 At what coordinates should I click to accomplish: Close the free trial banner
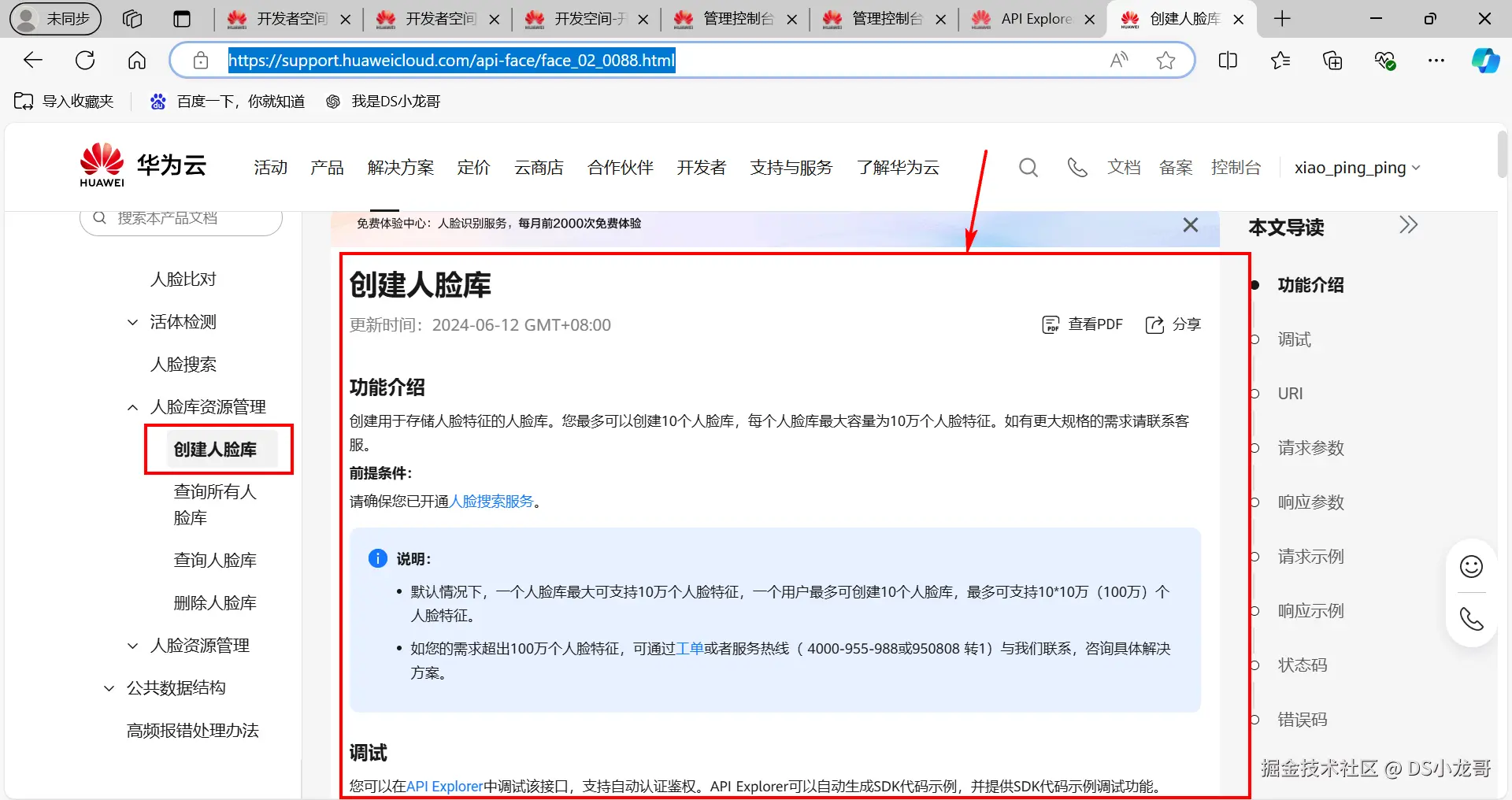(1191, 225)
